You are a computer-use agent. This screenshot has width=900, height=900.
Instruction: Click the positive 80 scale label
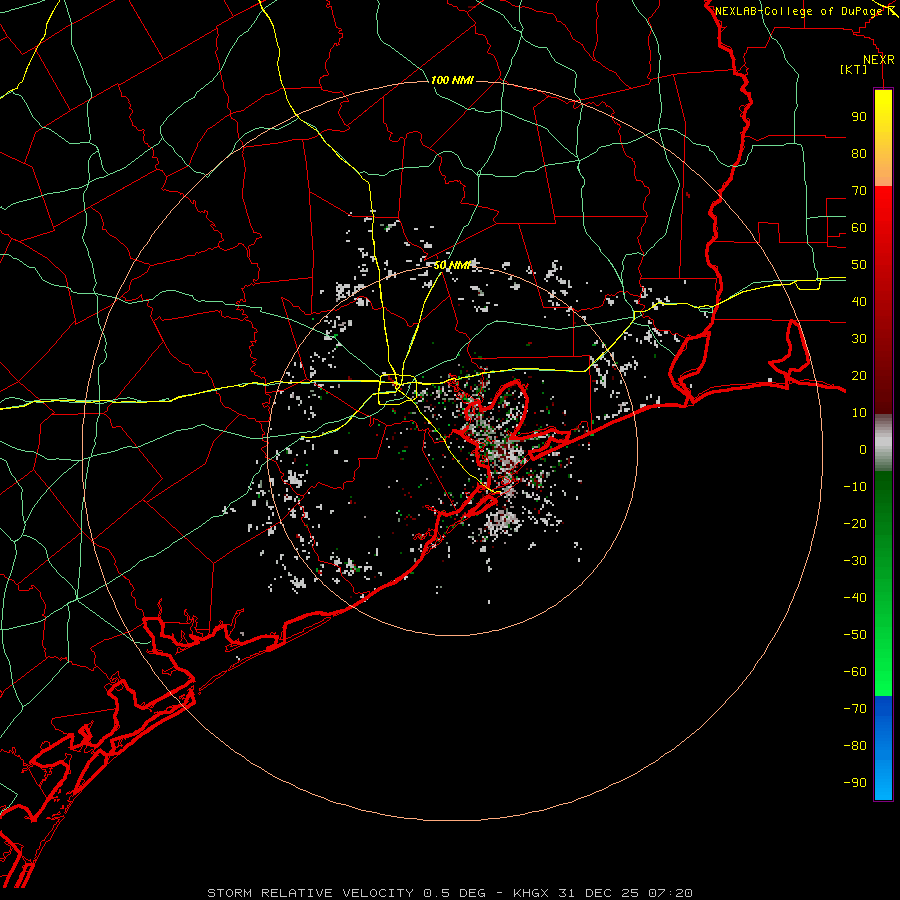tap(859, 154)
